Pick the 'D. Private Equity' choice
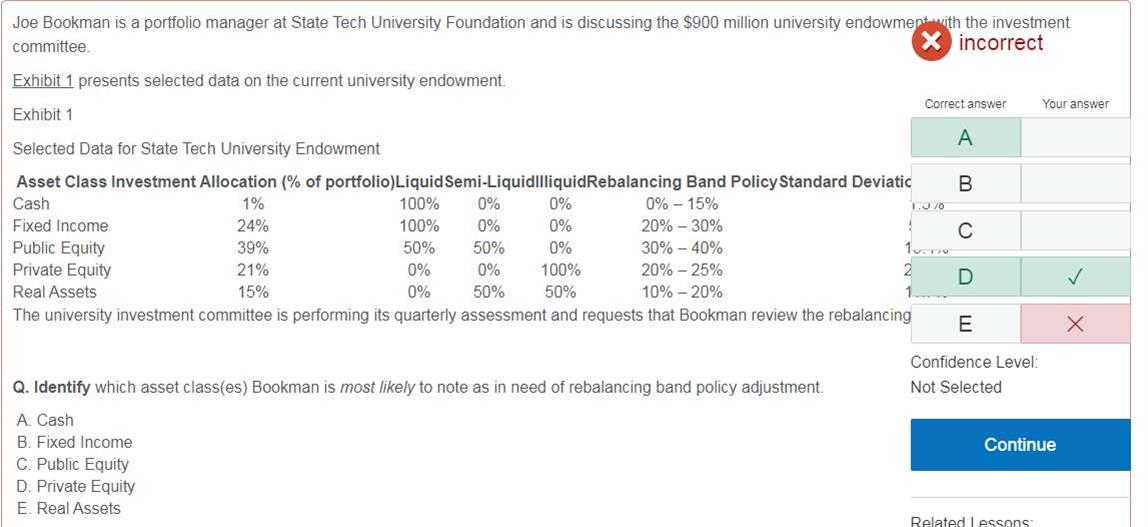Image resolution: width=1148 pixels, height=527 pixels. (x=76, y=486)
